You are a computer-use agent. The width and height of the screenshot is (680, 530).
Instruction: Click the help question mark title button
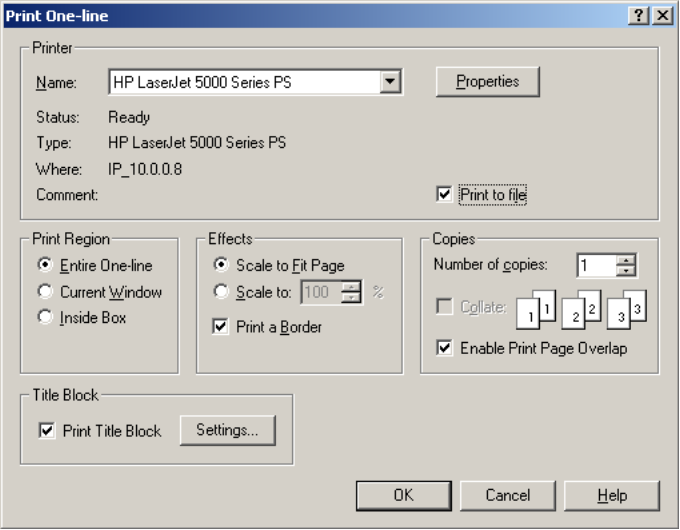638,16
